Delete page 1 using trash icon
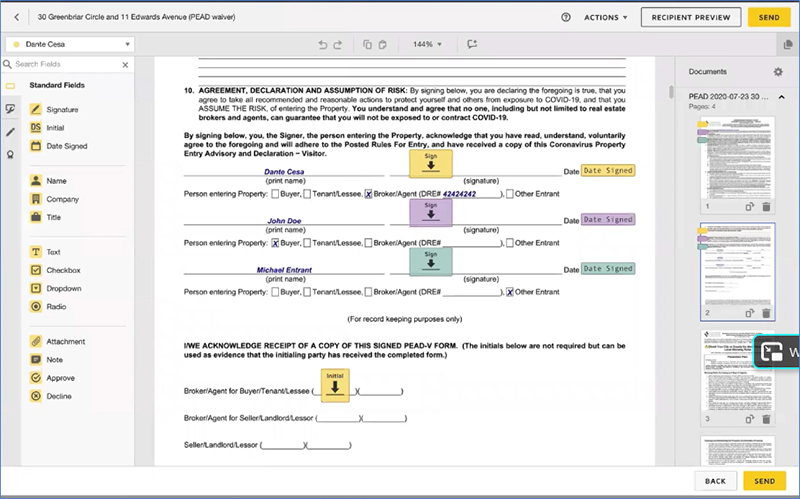Image resolution: width=800 pixels, height=499 pixels. pos(766,207)
